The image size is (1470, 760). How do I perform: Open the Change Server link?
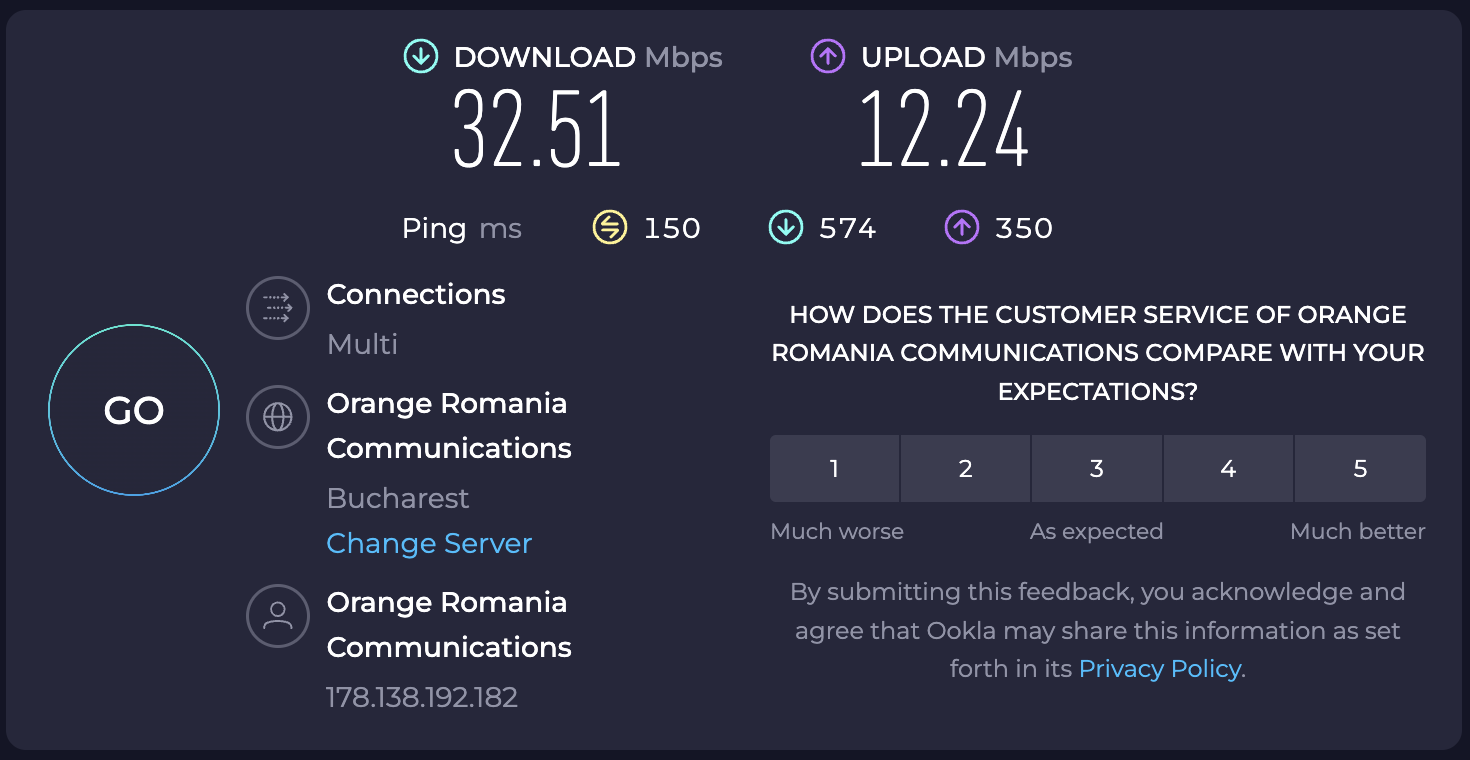[429, 543]
